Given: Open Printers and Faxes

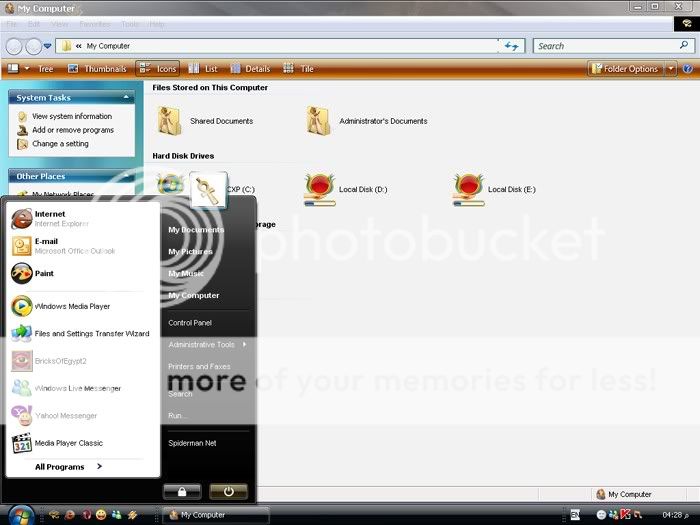Looking at the screenshot, I should coord(199,366).
